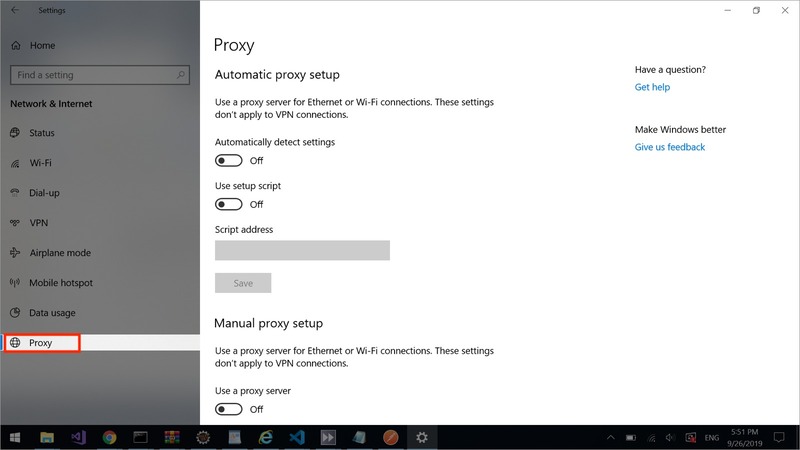Show hidden system tray icons
The width and height of the screenshot is (800, 450).
tap(610, 438)
